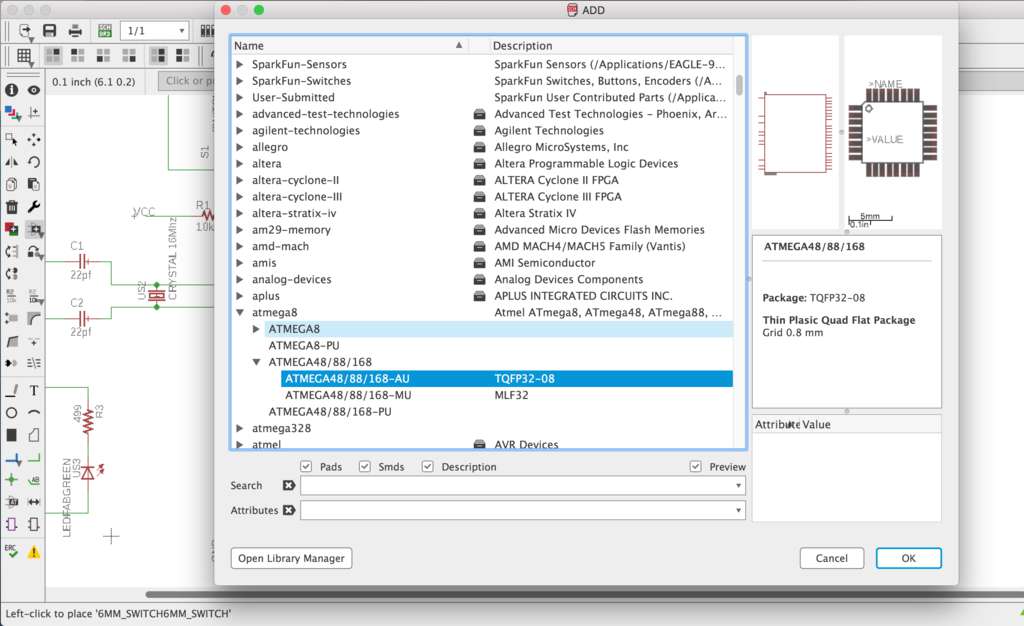
Task: Select the Mark tool icon
Action: [34, 113]
